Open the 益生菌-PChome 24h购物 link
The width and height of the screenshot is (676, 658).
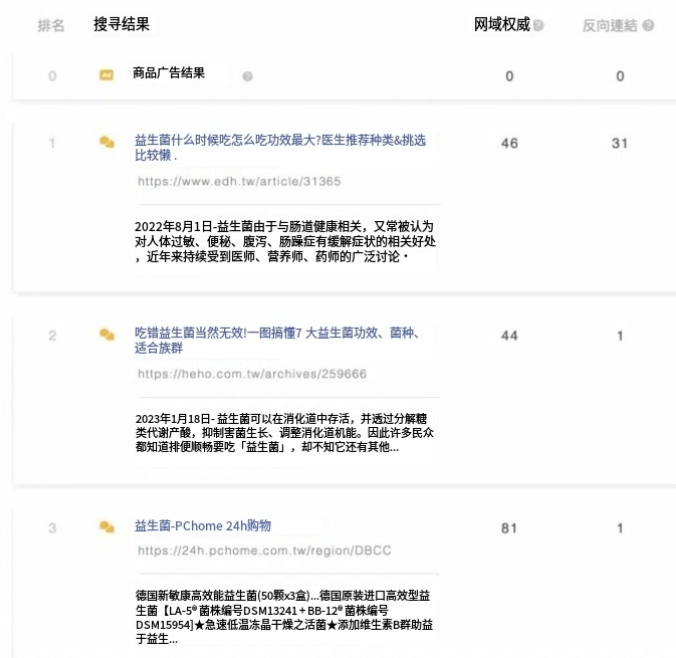[203, 526]
